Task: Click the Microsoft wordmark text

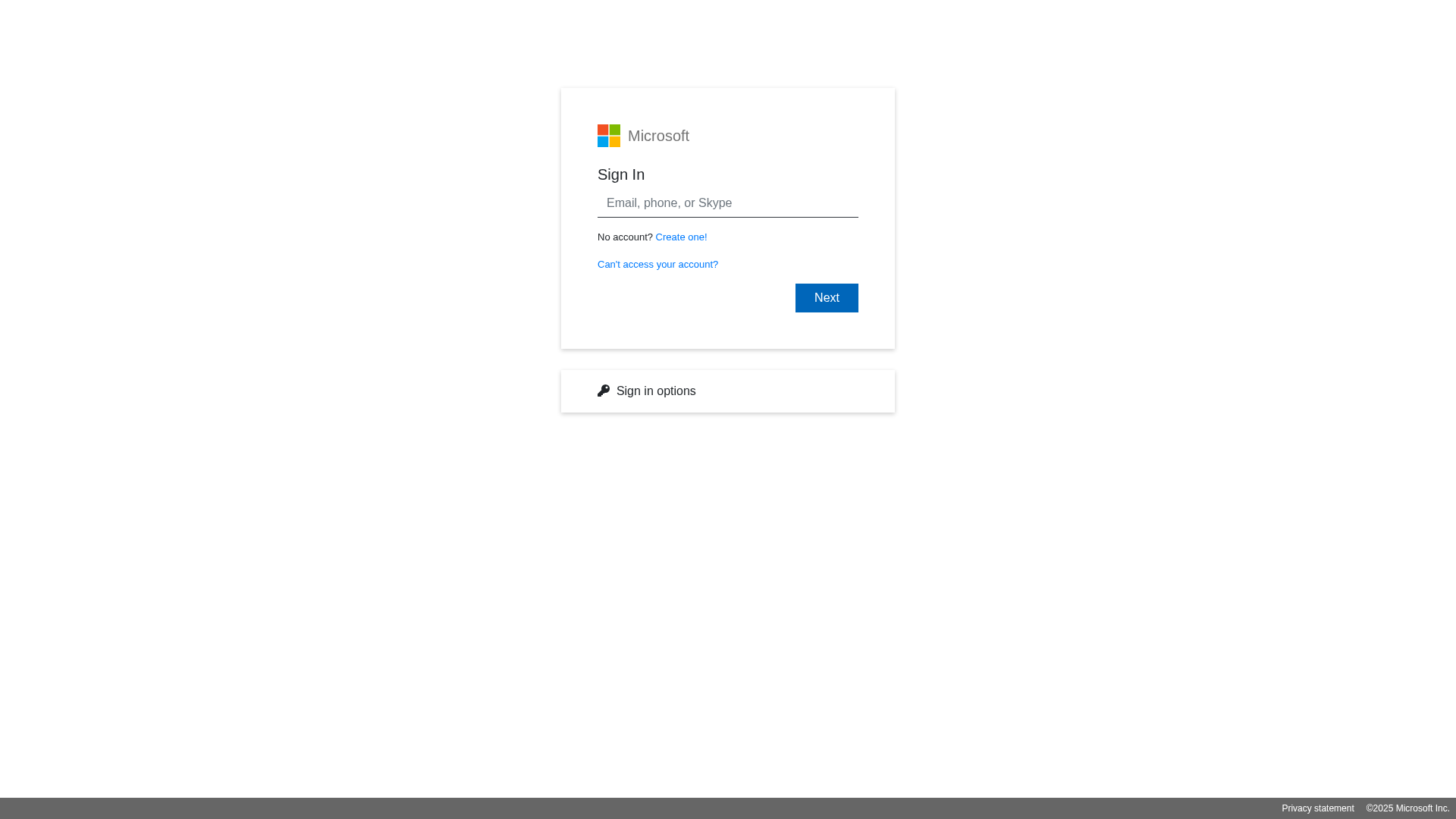Action: coord(658,136)
